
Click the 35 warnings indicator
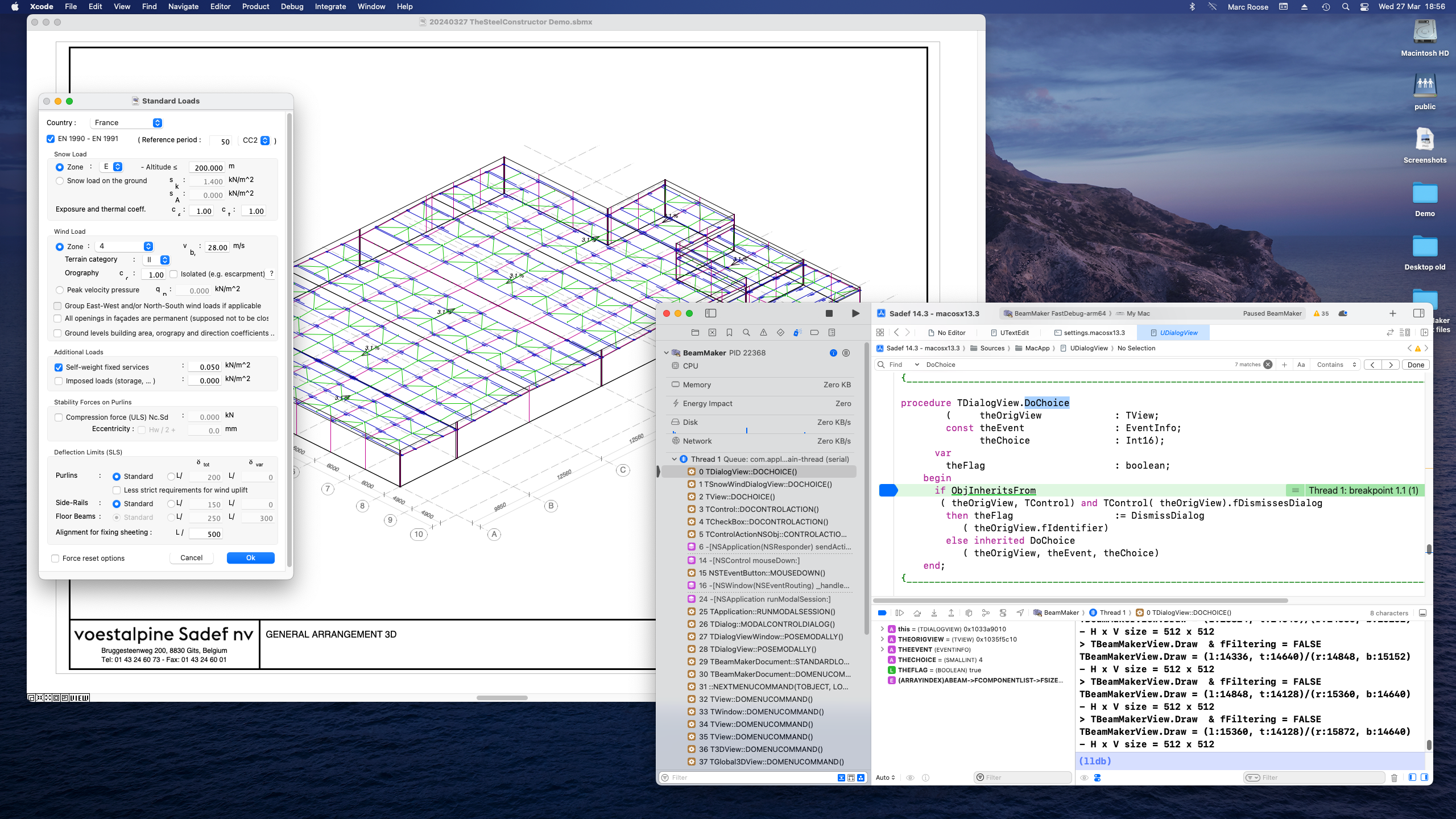pos(1321,313)
